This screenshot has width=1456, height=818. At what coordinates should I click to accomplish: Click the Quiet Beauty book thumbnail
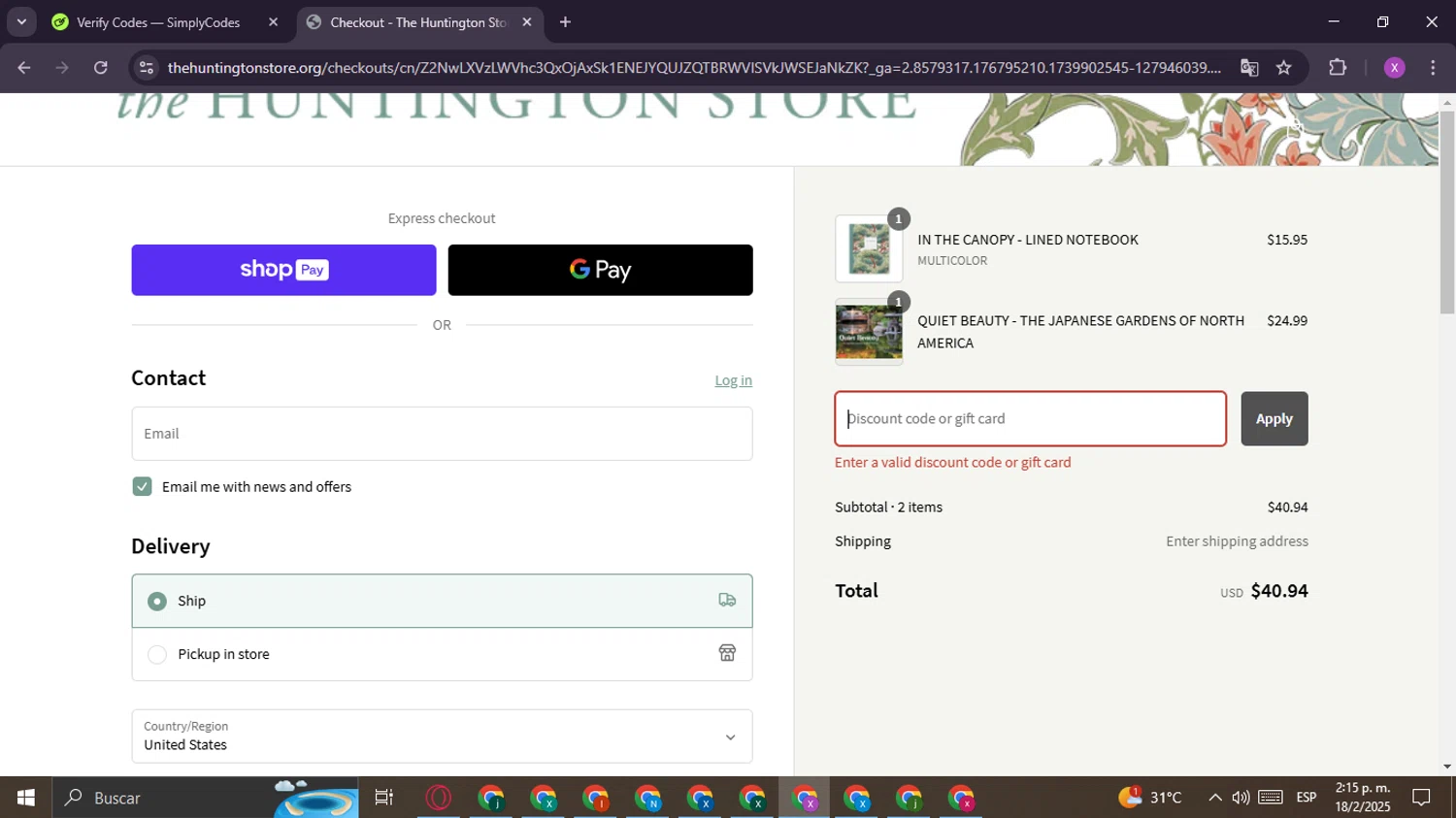(869, 332)
